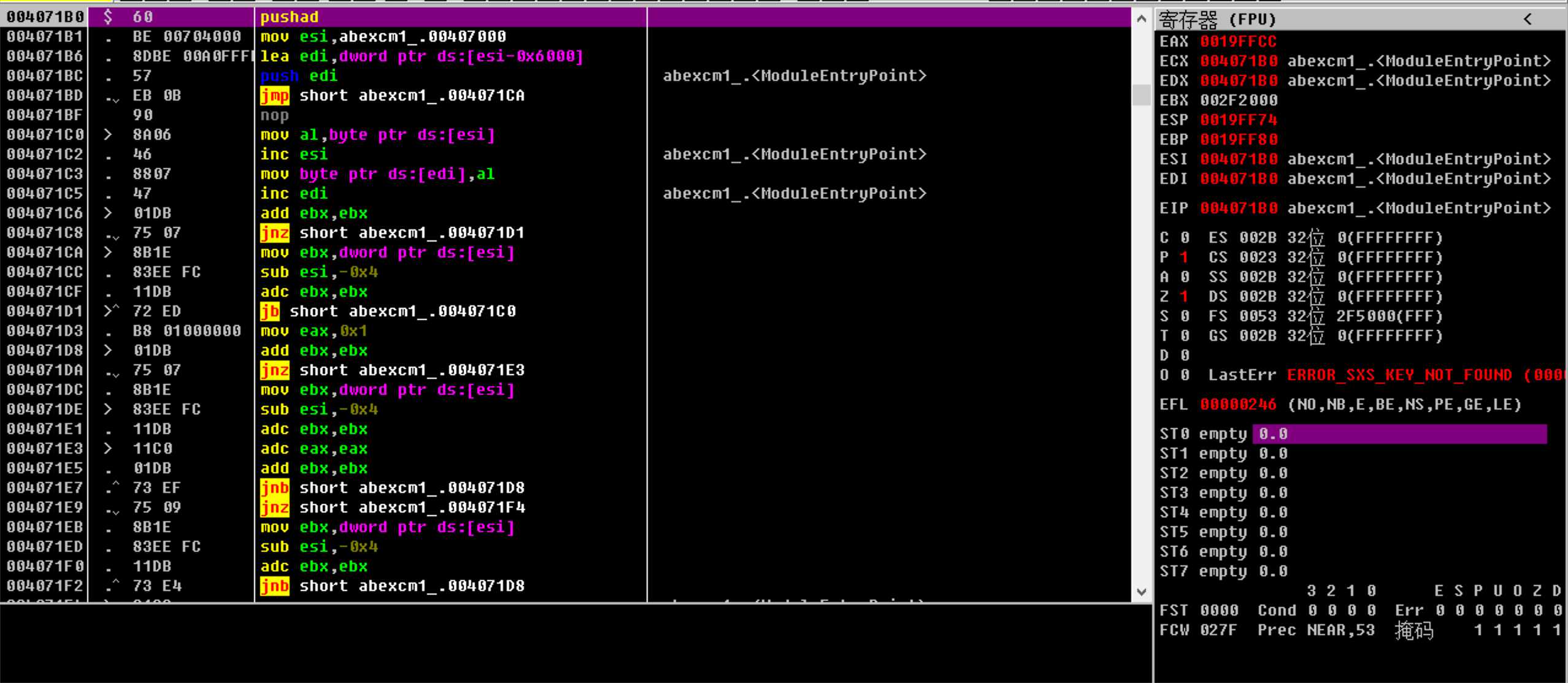Select the pushad instruction at 004071B0

tap(290, 17)
